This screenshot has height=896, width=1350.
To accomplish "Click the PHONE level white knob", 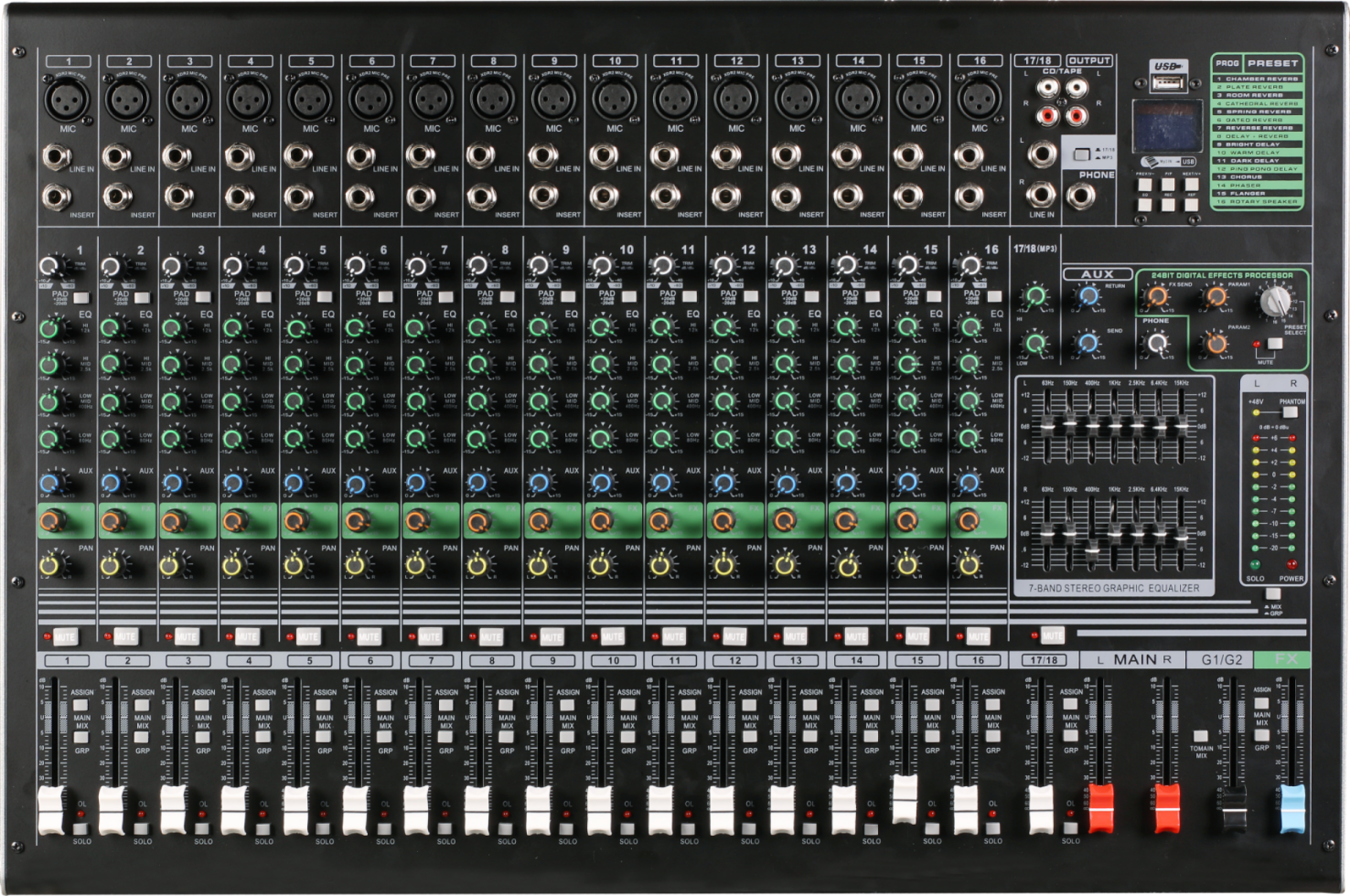I will click(x=1158, y=343).
